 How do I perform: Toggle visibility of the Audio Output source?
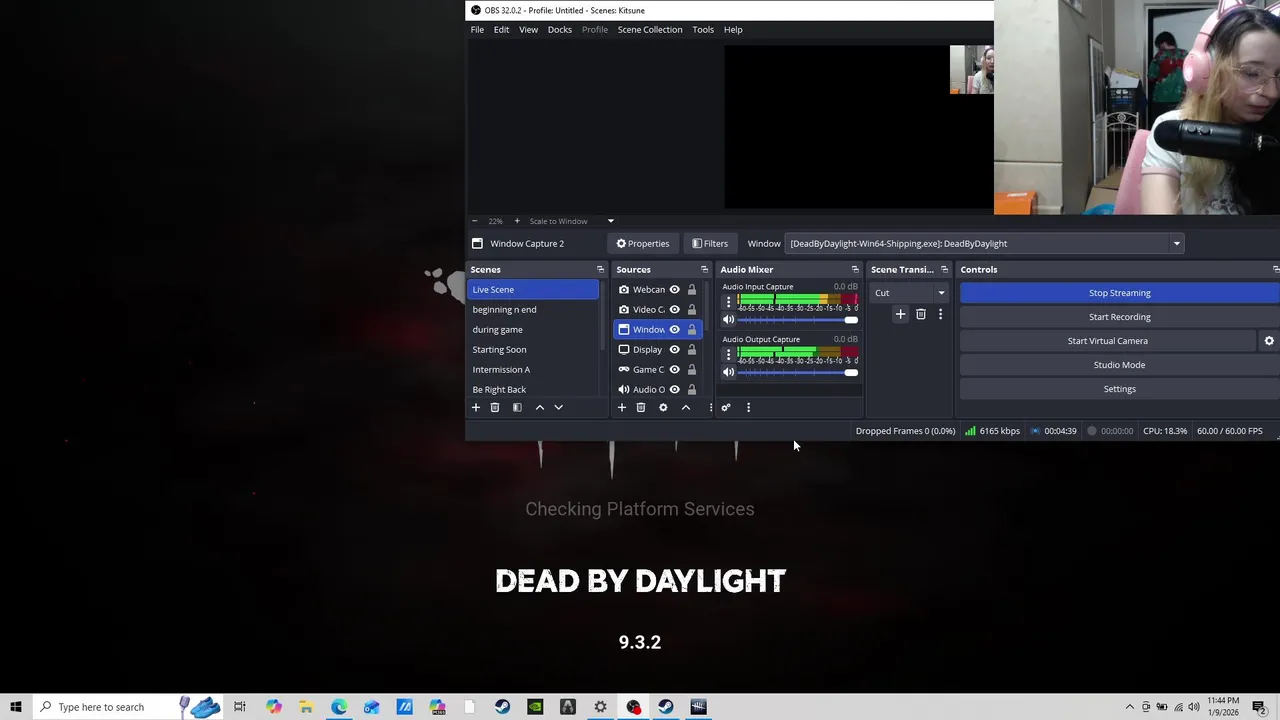pyautogui.click(x=674, y=389)
